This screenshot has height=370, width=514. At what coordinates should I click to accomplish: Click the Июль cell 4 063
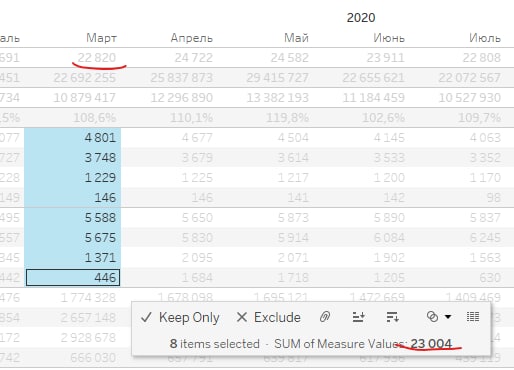click(x=485, y=138)
